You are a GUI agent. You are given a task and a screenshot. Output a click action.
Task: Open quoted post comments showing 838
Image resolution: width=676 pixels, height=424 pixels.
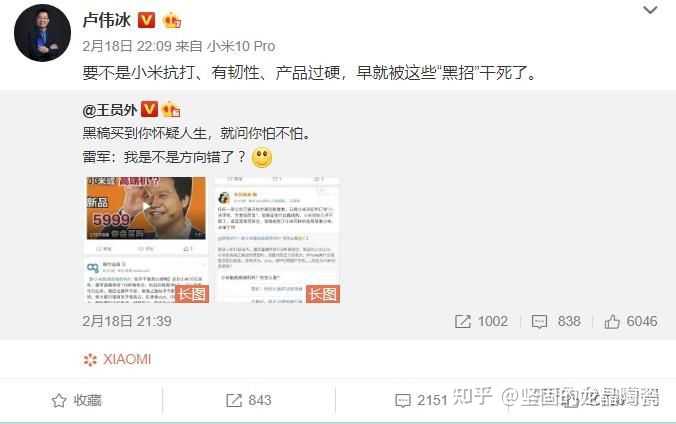click(556, 321)
